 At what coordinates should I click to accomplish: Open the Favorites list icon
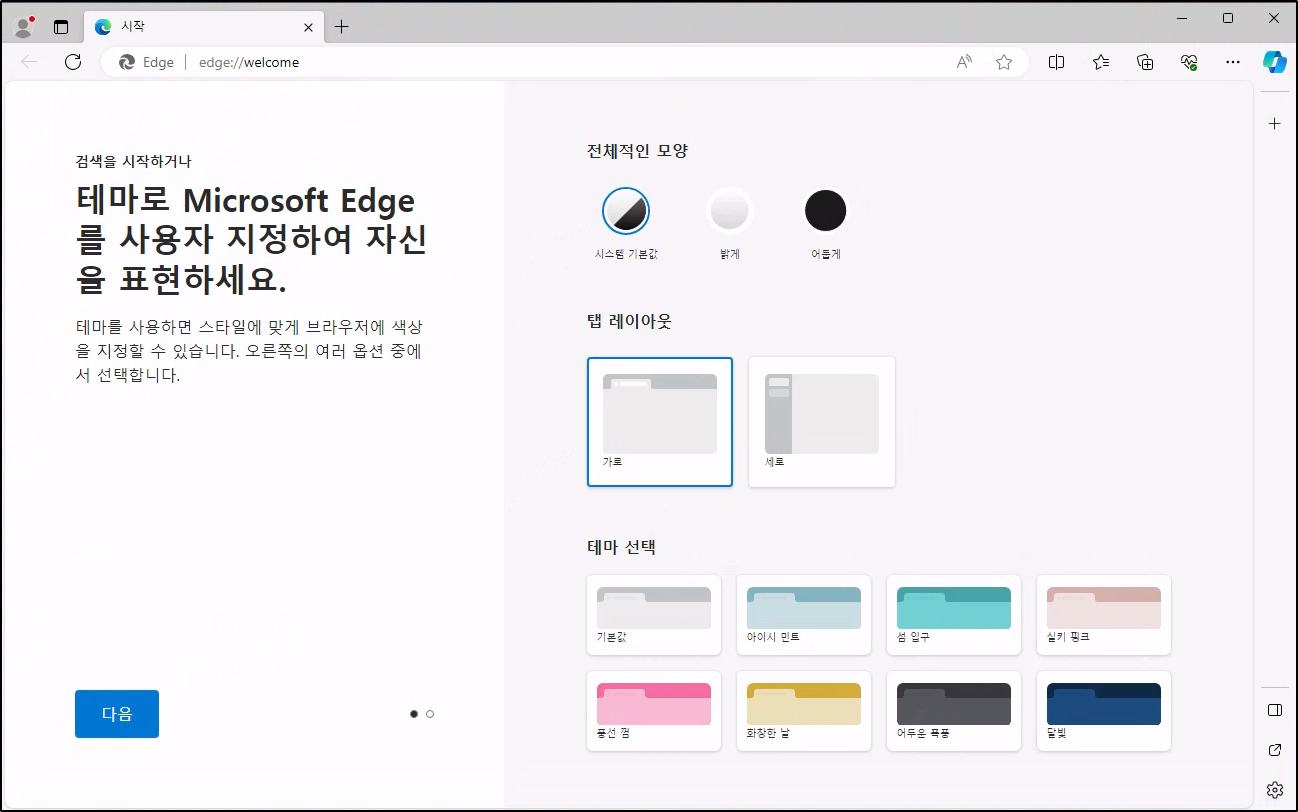[x=1101, y=62]
